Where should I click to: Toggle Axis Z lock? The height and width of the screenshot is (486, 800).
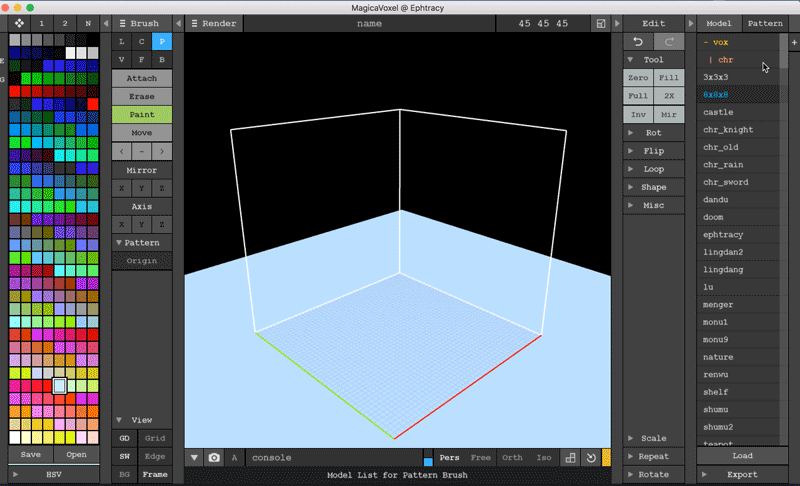point(162,224)
